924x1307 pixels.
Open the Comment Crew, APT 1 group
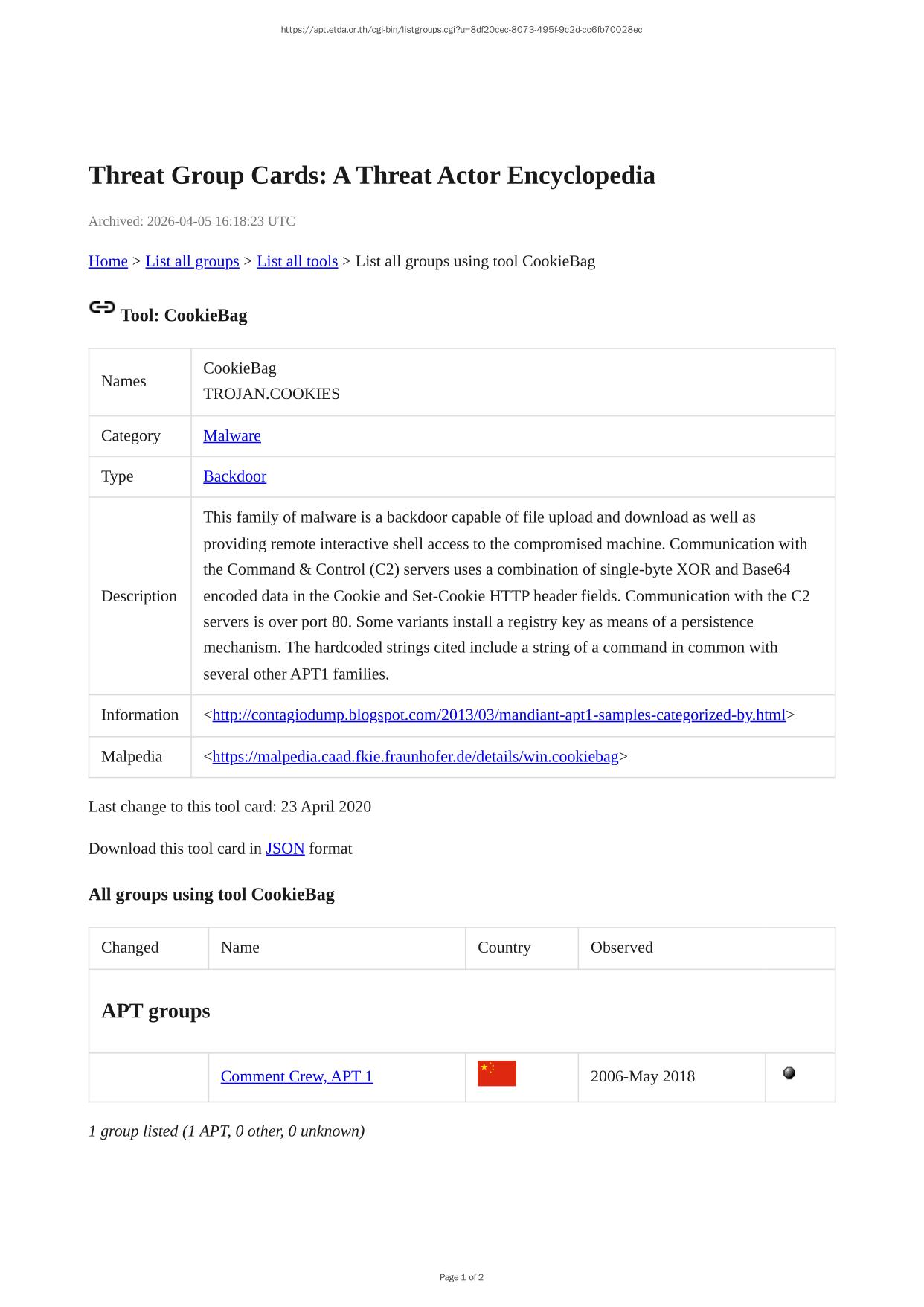[x=296, y=1076]
